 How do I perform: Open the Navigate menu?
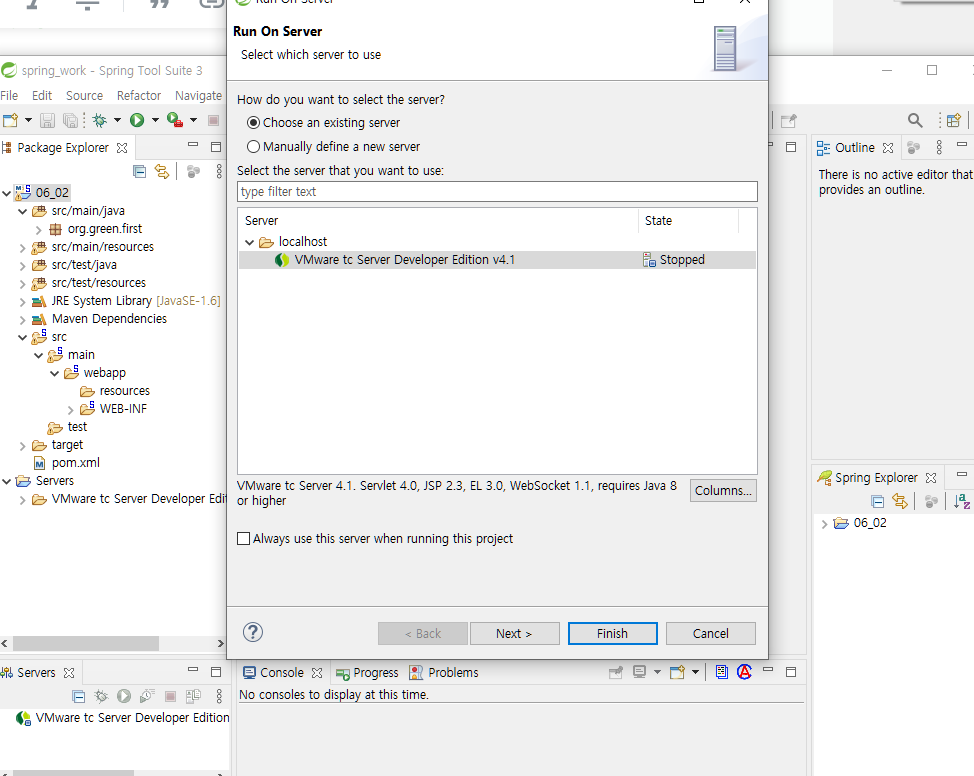pos(198,96)
